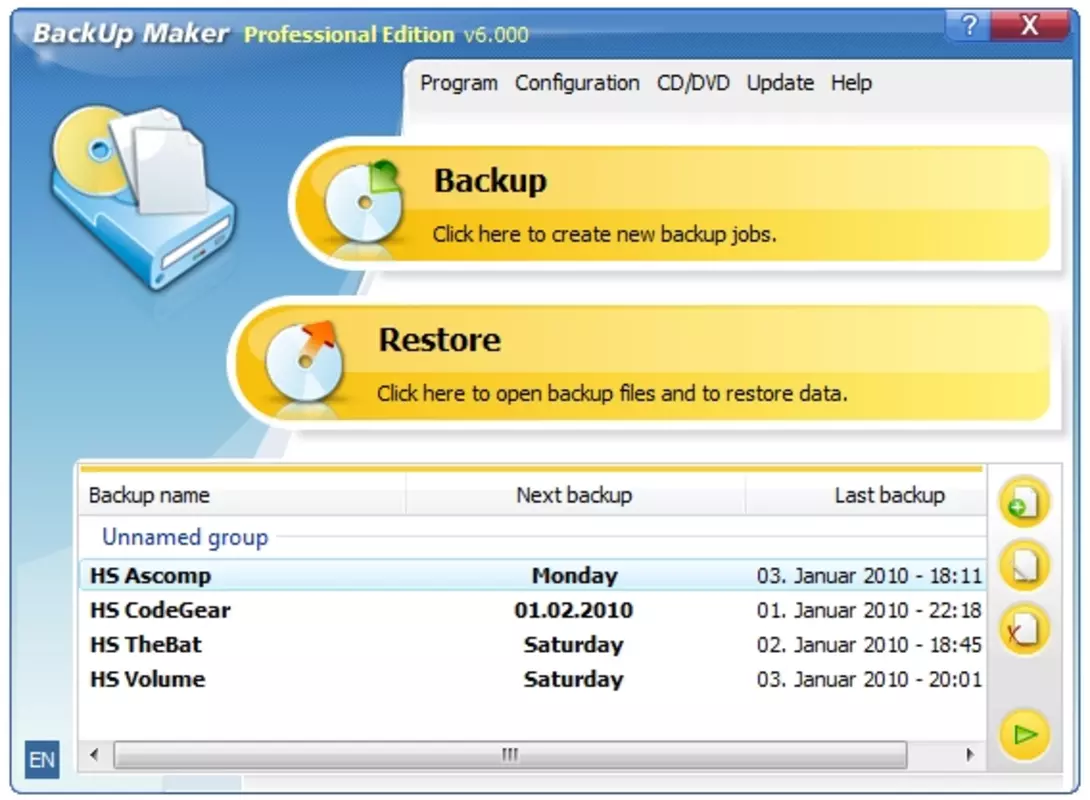Open the Update menu
The width and height of the screenshot is (1090, 800).
tap(780, 83)
